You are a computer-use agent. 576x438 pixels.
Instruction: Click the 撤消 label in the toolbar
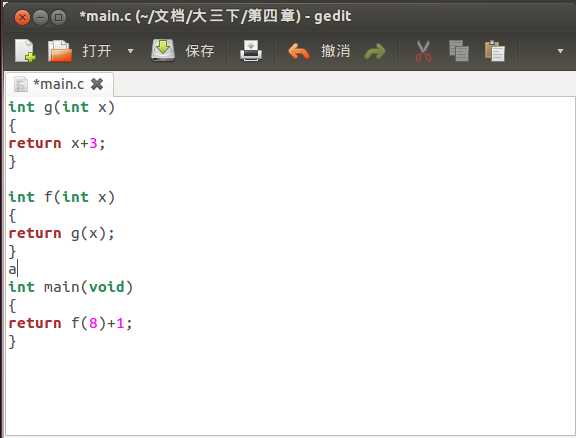coord(335,51)
